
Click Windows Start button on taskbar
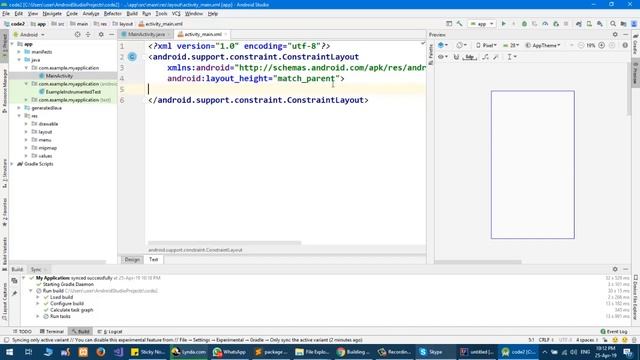(x=9, y=352)
